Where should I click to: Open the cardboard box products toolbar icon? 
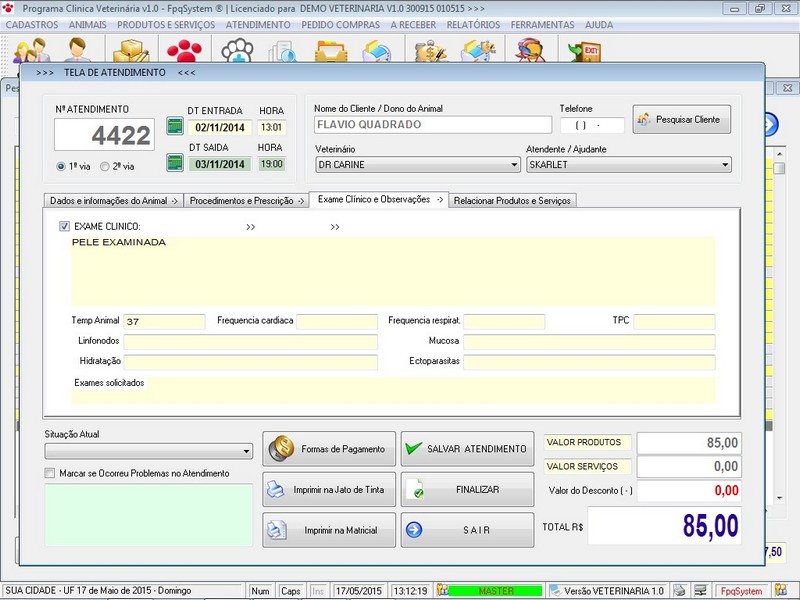(130, 51)
